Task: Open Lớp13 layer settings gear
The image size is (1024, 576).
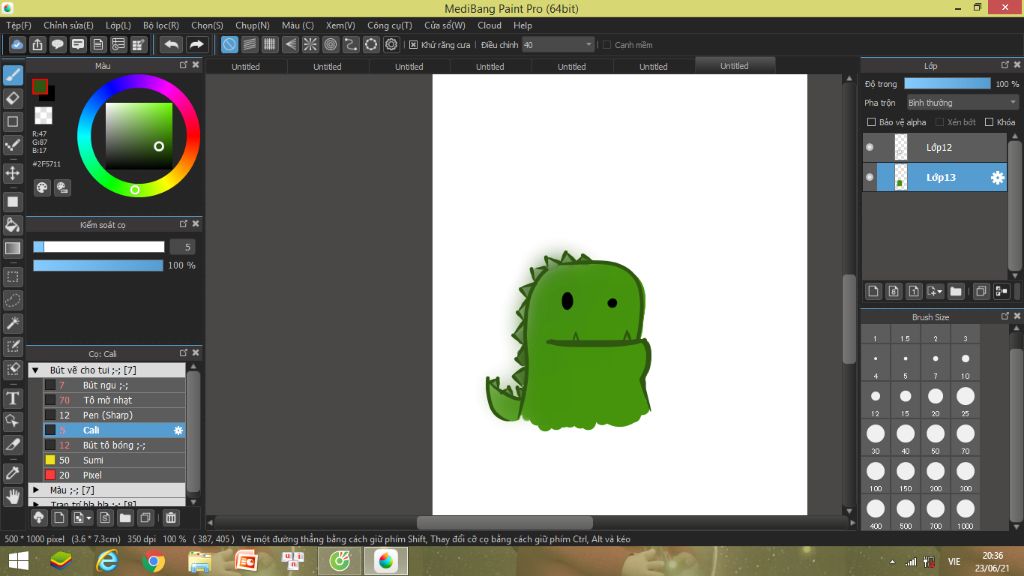Action: pos(997,178)
